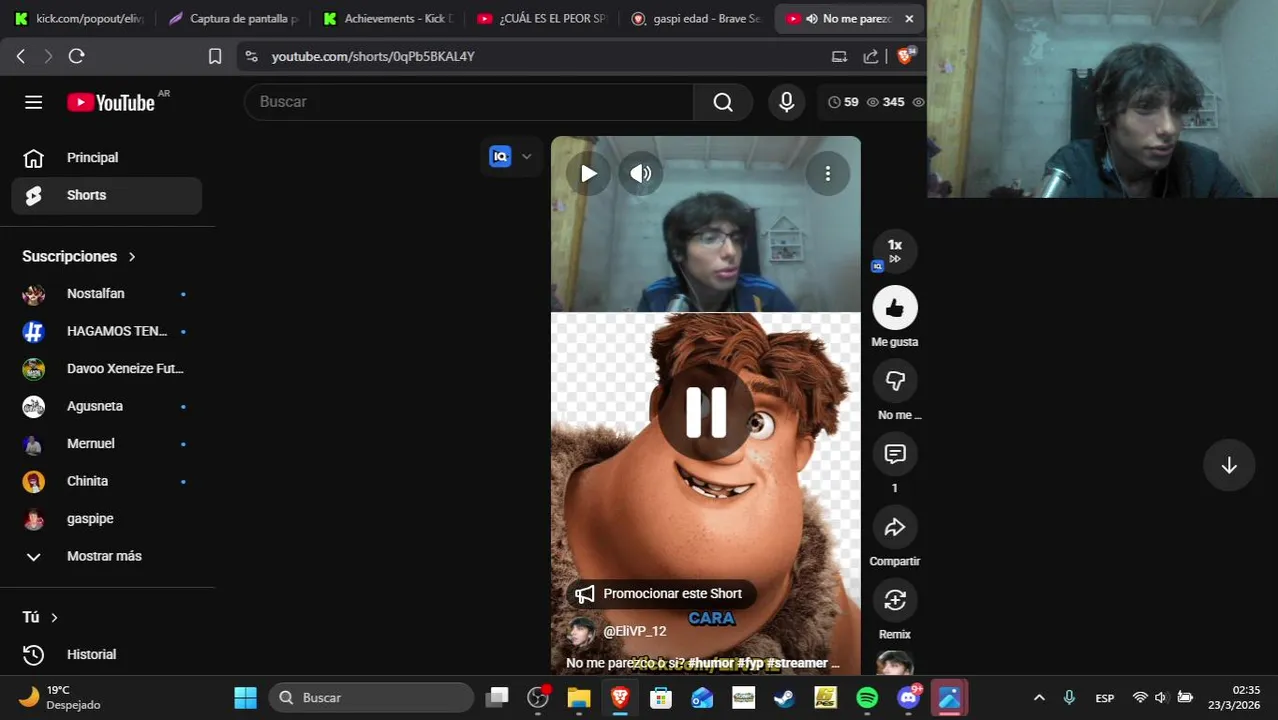The image size is (1278, 720).
Task: Switch to the Achievements - Kick tab
Action: pyautogui.click(x=387, y=18)
